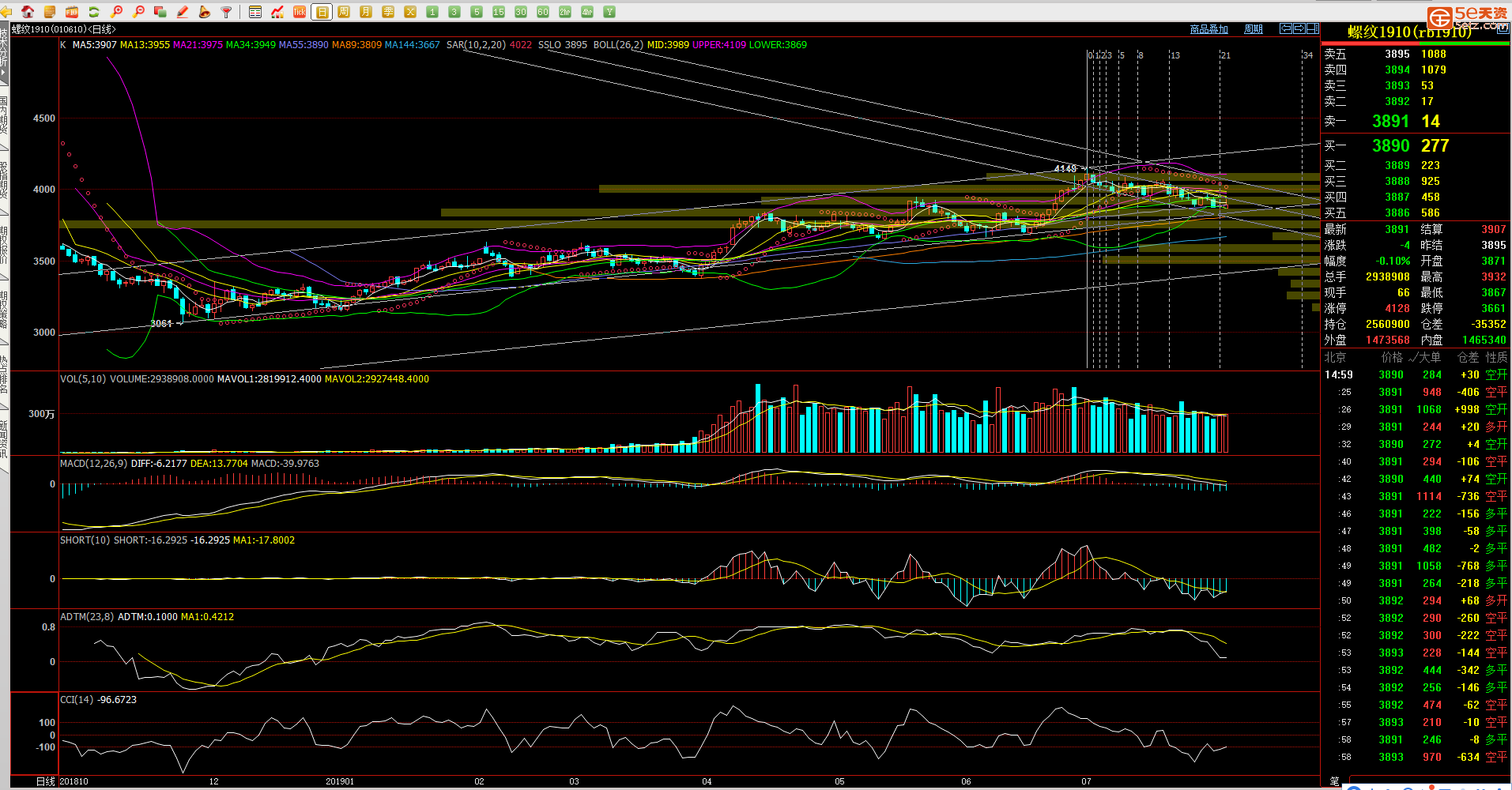Viewport: 1512px width, 790px height.
Task: Click the CCI(14) indicator label
Action: pos(77,700)
